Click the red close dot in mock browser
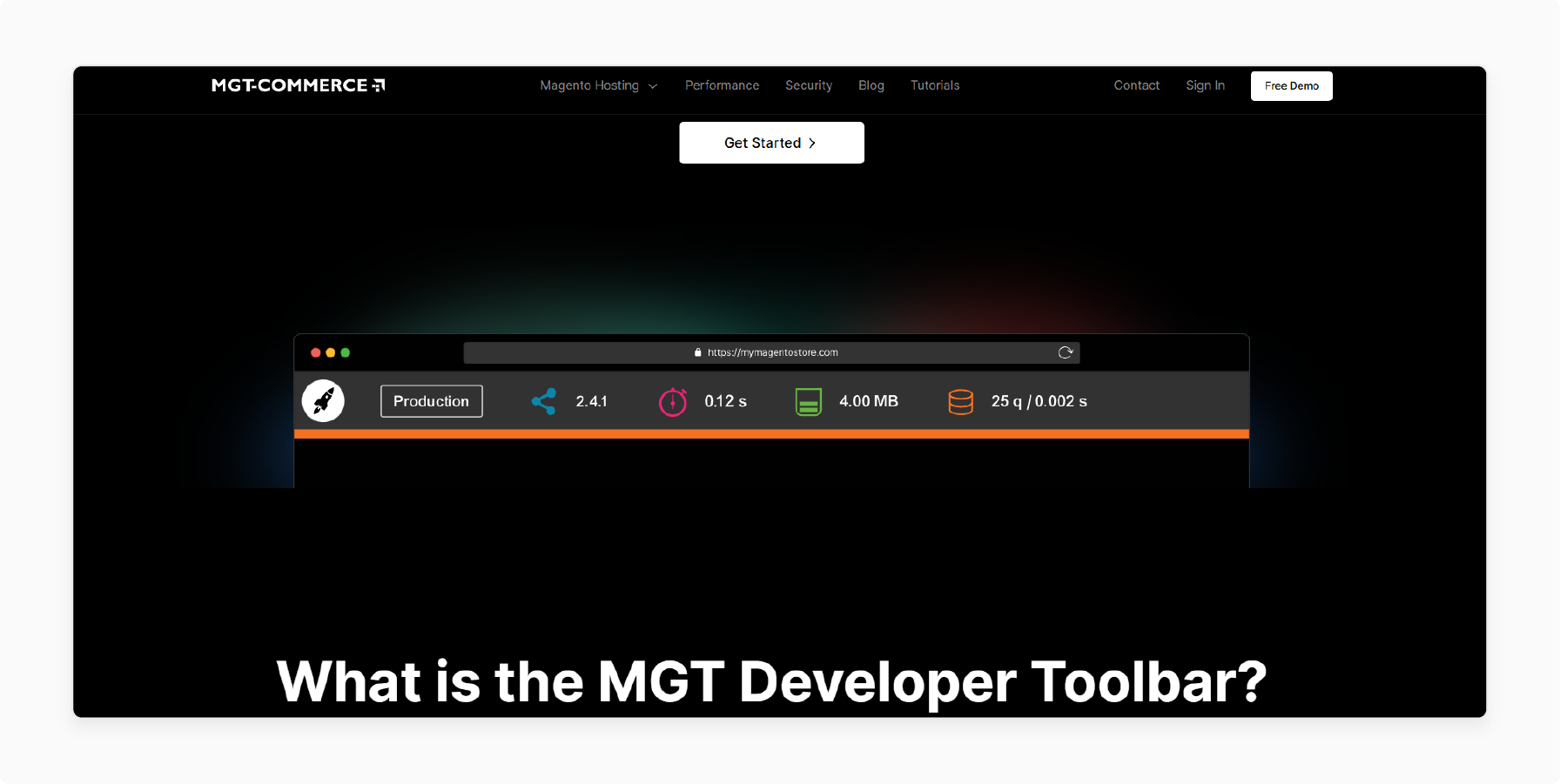Image resolution: width=1560 pixels, height=784 pixels. (315, 352)
